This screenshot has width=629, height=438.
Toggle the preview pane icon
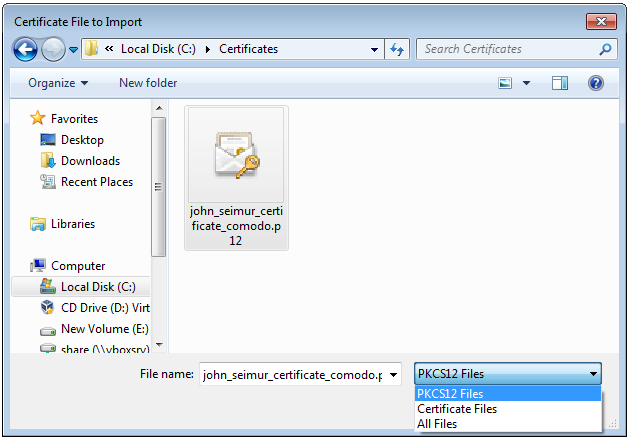click(x=560, y=83)
